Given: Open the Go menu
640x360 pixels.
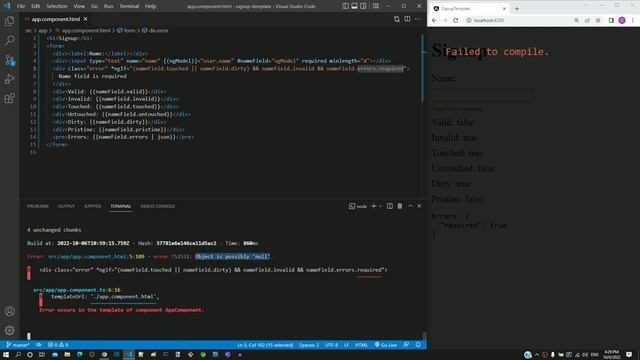Looking at the screenshot, I should [x=94, y=6].
